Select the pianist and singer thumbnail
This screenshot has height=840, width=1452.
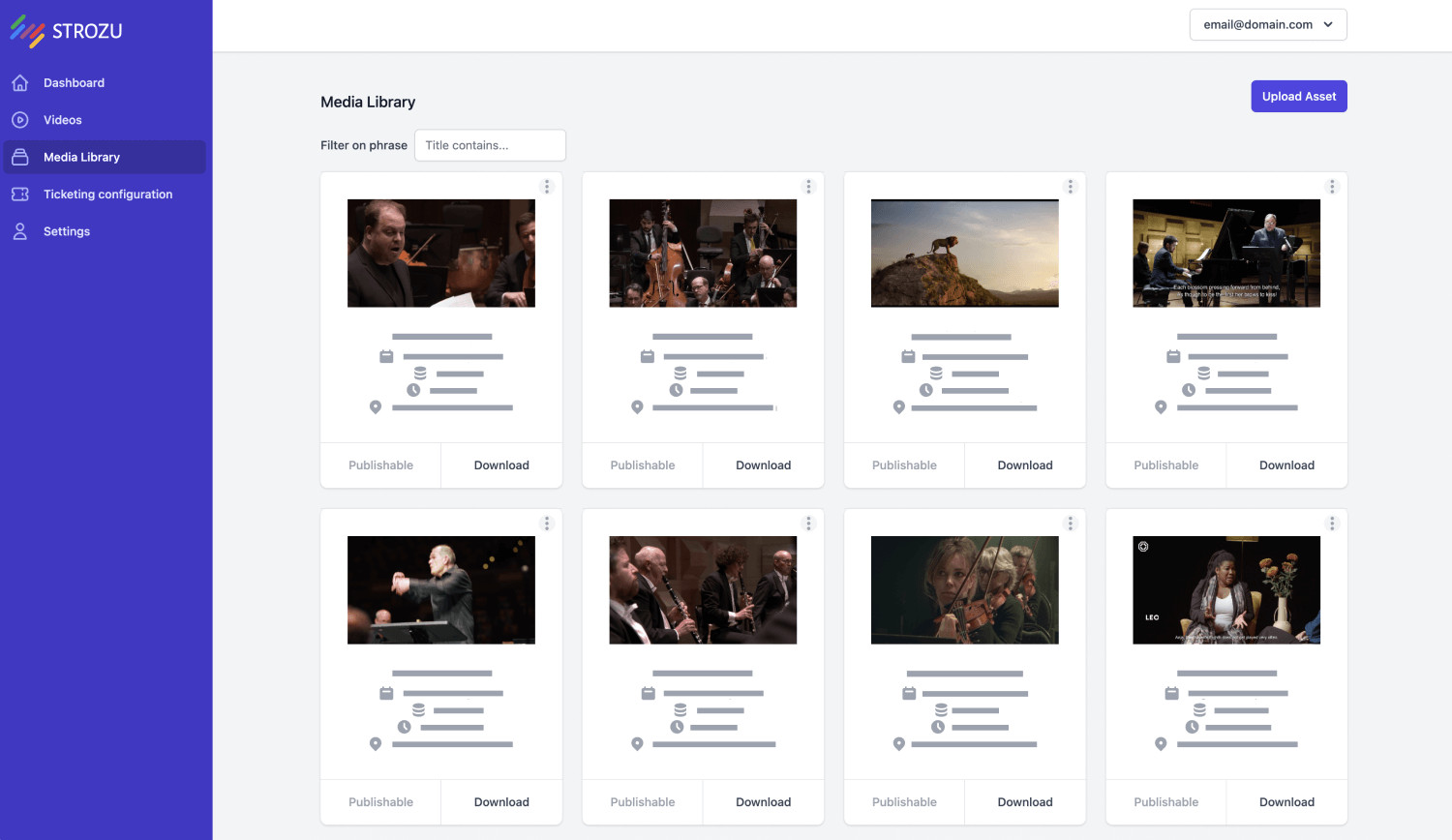point(1225,254)
